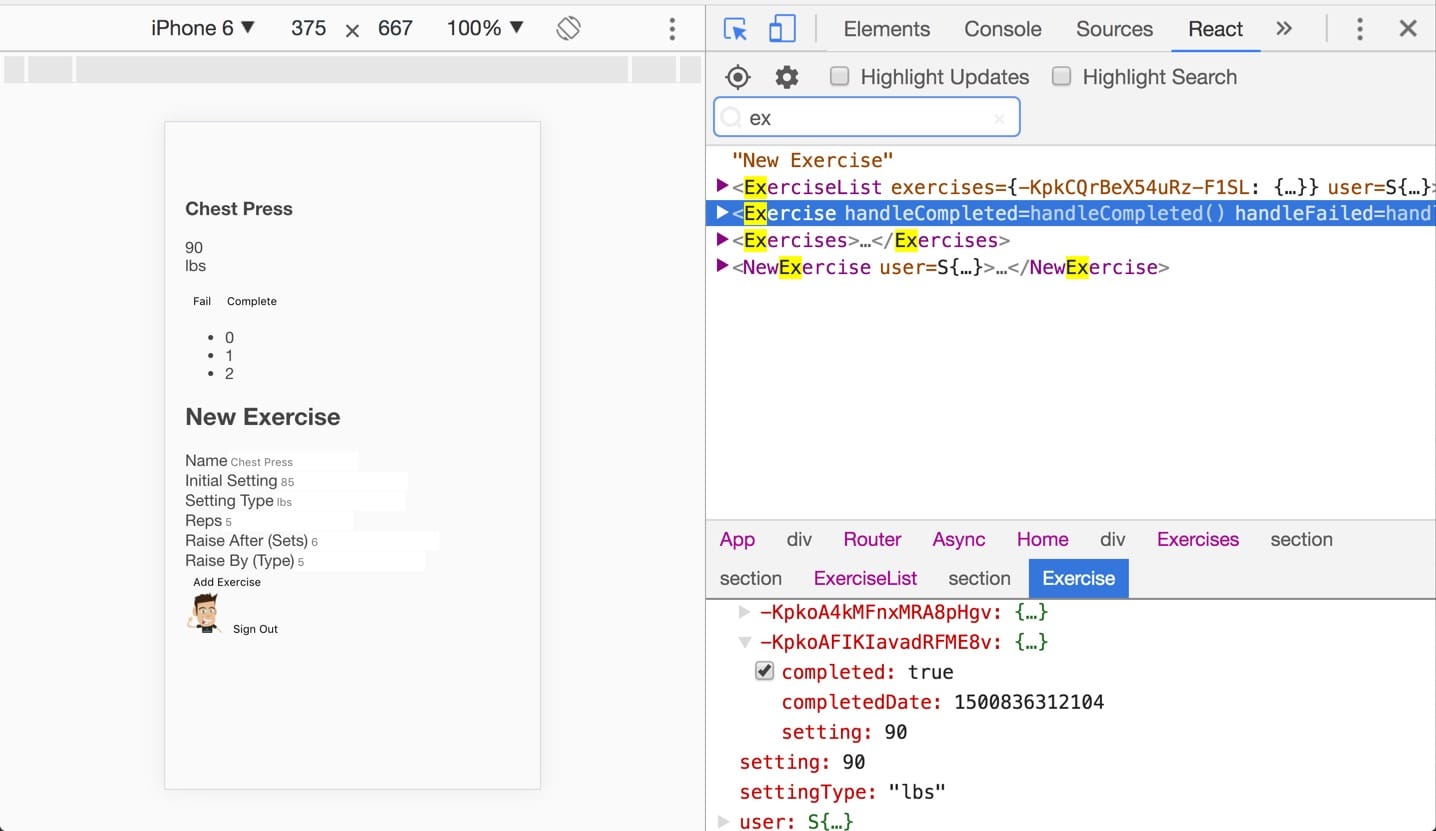Viewport: 1436px width, 831px height.
Task: Toggle the device toolbar icon
Action: coord(782,29)
